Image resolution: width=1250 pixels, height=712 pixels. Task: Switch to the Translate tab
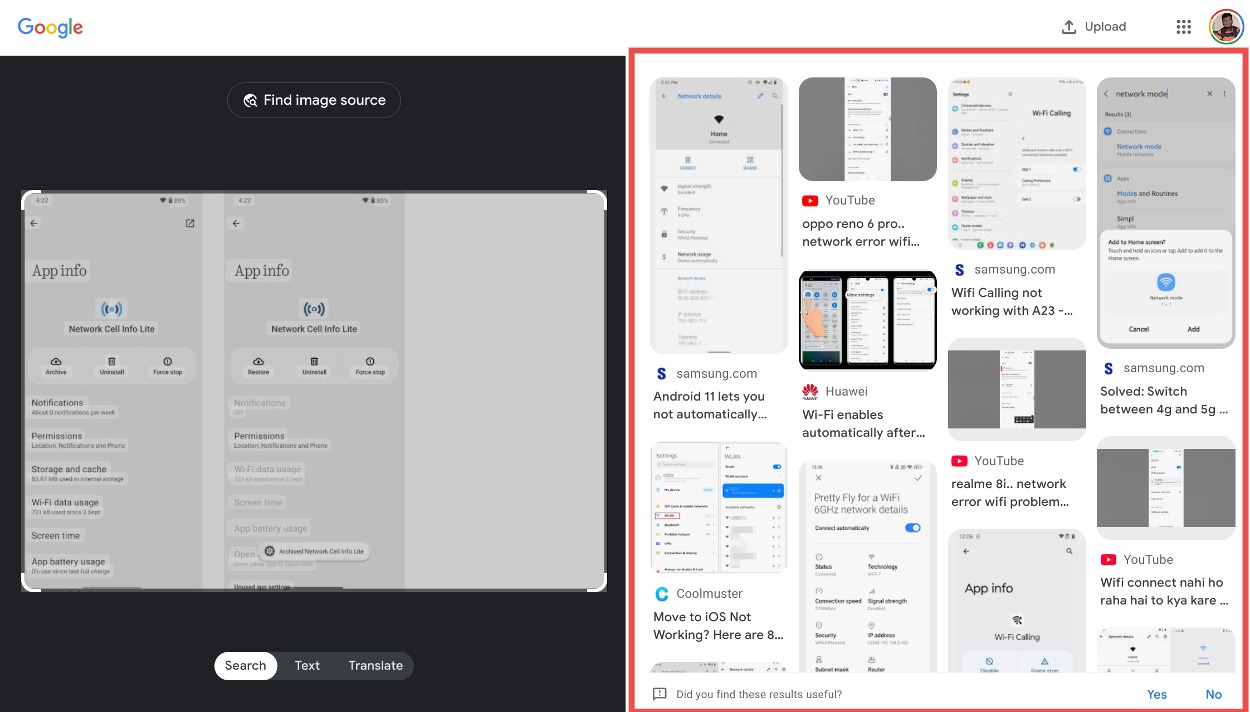tap(375, 665)
